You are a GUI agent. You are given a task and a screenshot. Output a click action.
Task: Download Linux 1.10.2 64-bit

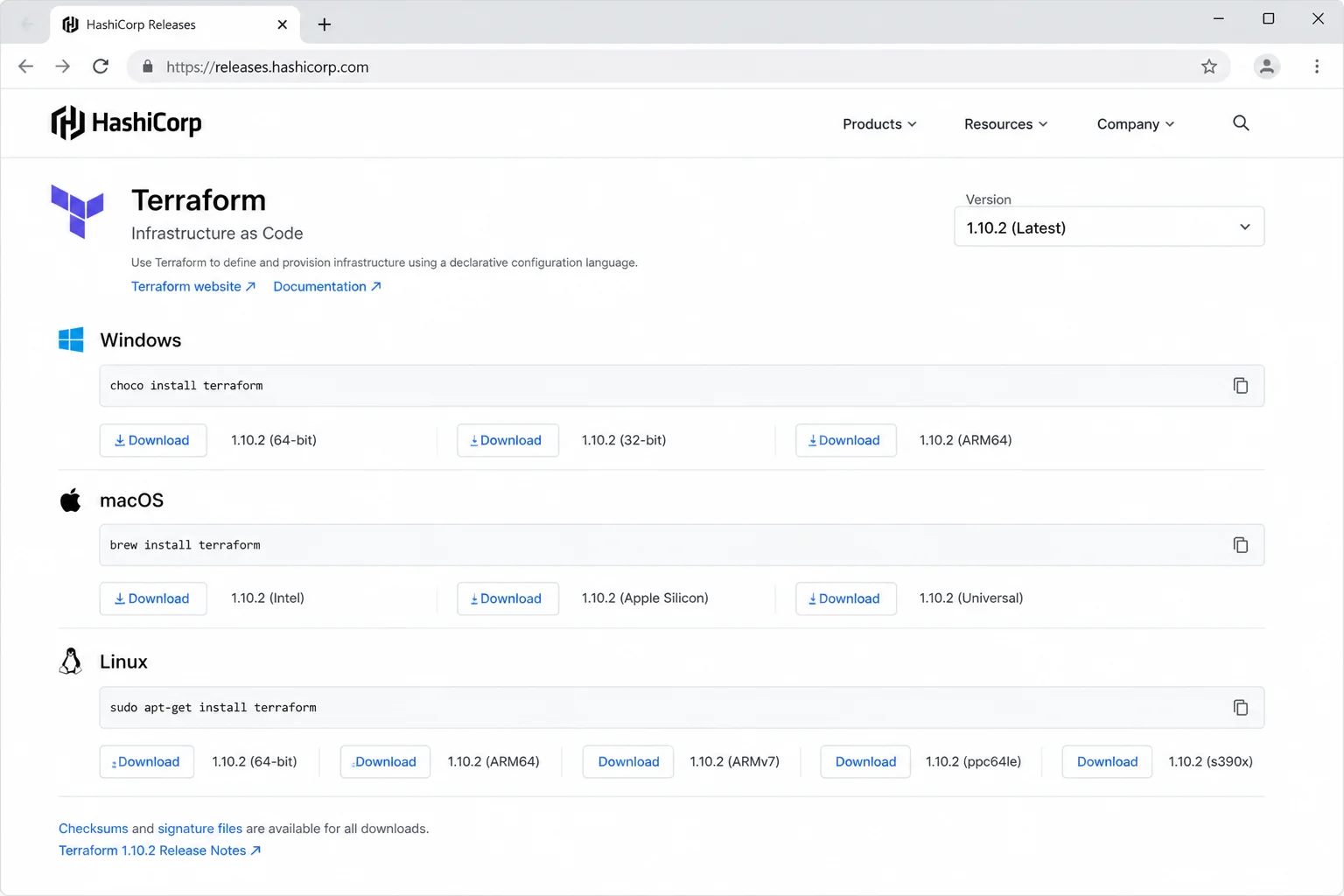146,762
